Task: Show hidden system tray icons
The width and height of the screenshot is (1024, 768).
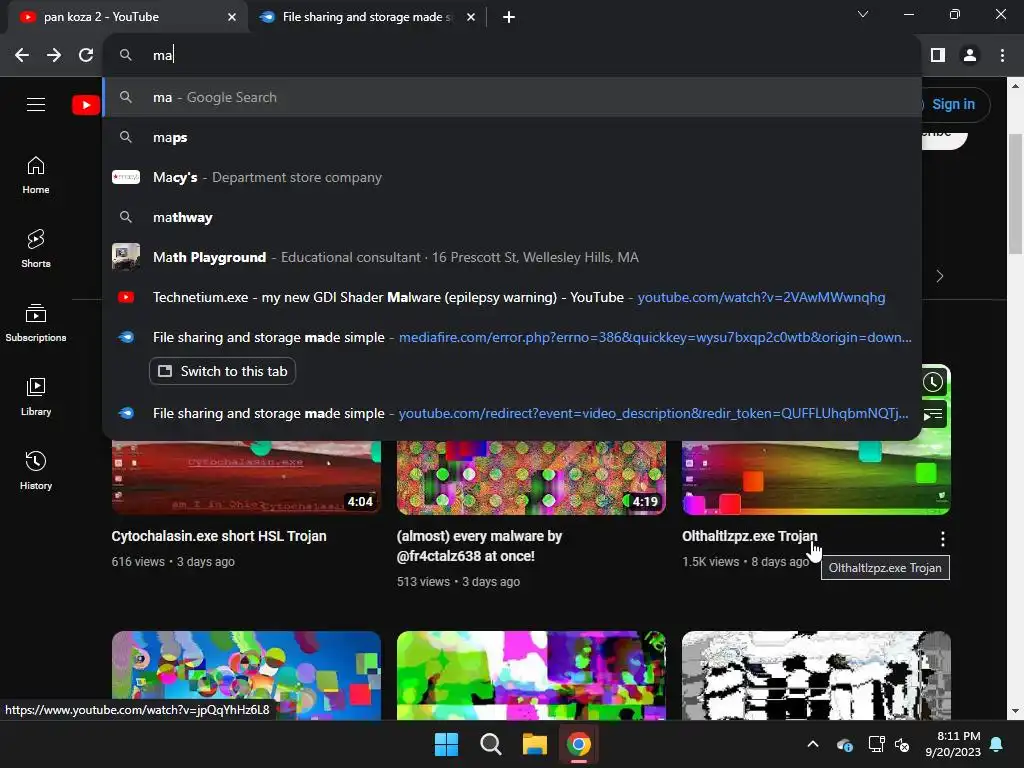Action: tap(813, 744)
